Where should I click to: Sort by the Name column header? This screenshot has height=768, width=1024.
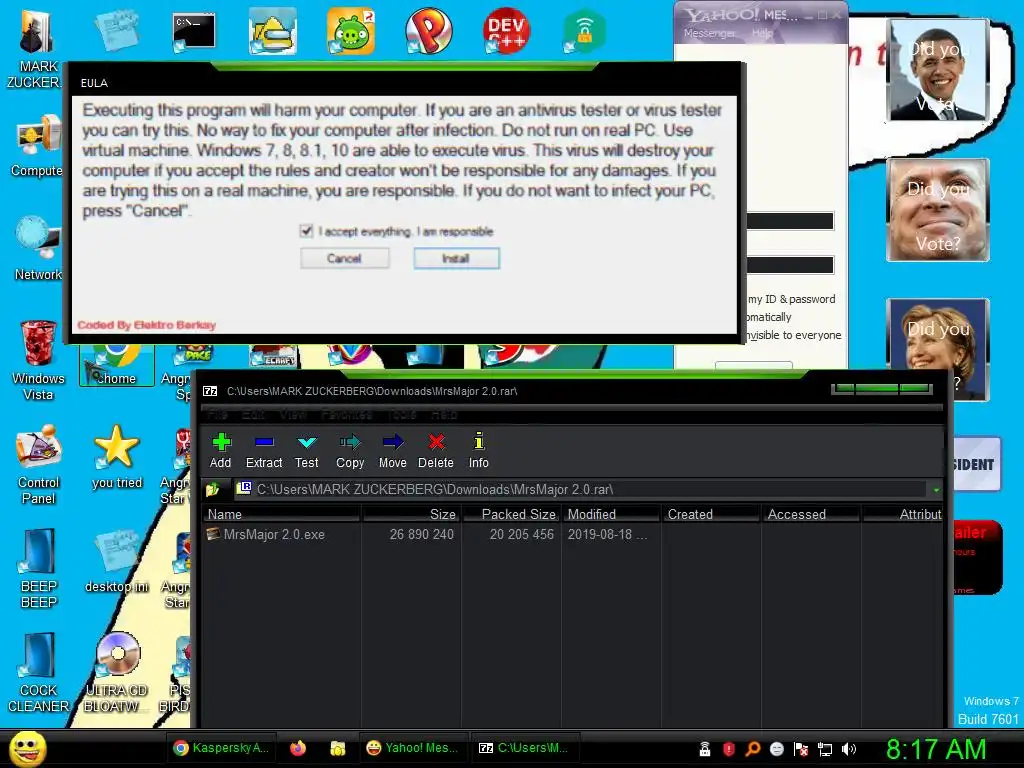click(x=282, y=514)
